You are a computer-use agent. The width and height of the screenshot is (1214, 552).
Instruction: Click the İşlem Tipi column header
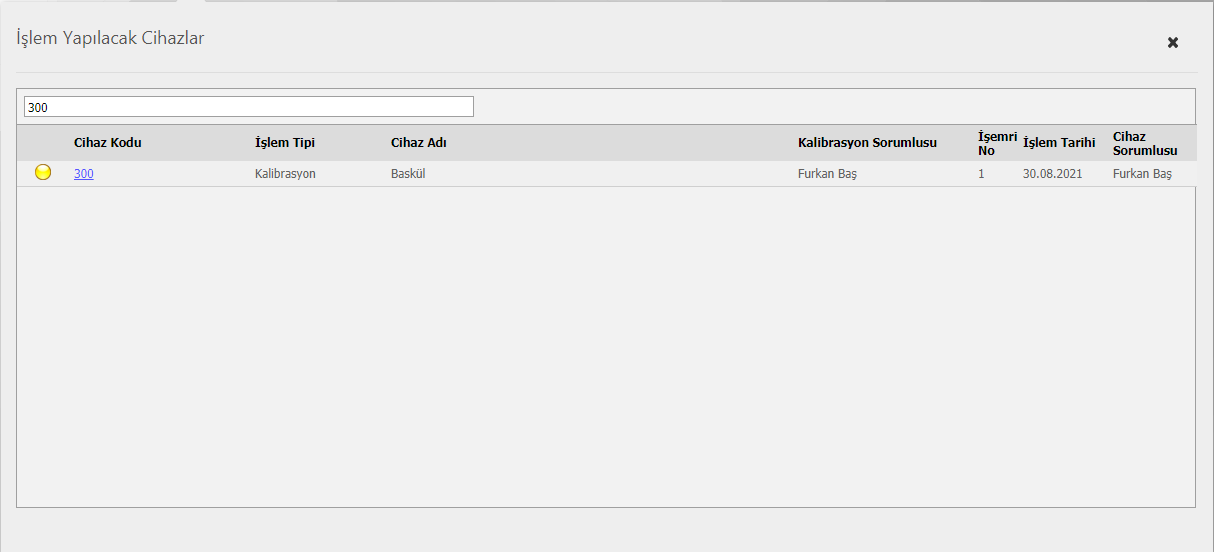[x=285, y=143]
